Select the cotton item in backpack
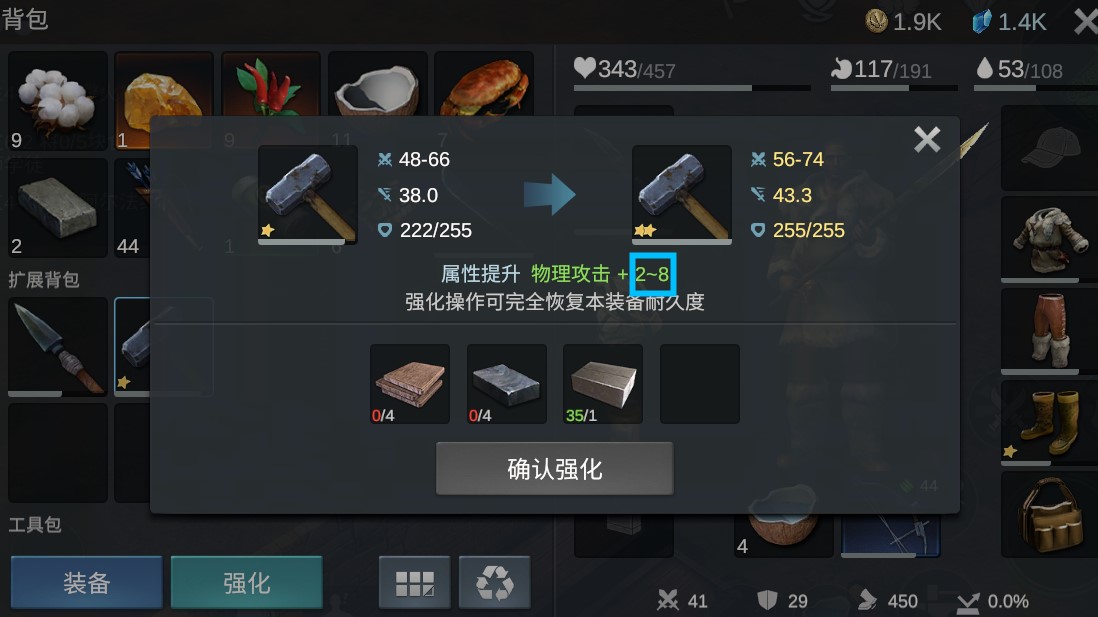Screen dimensions: 1098x617 tap(57, 100)
